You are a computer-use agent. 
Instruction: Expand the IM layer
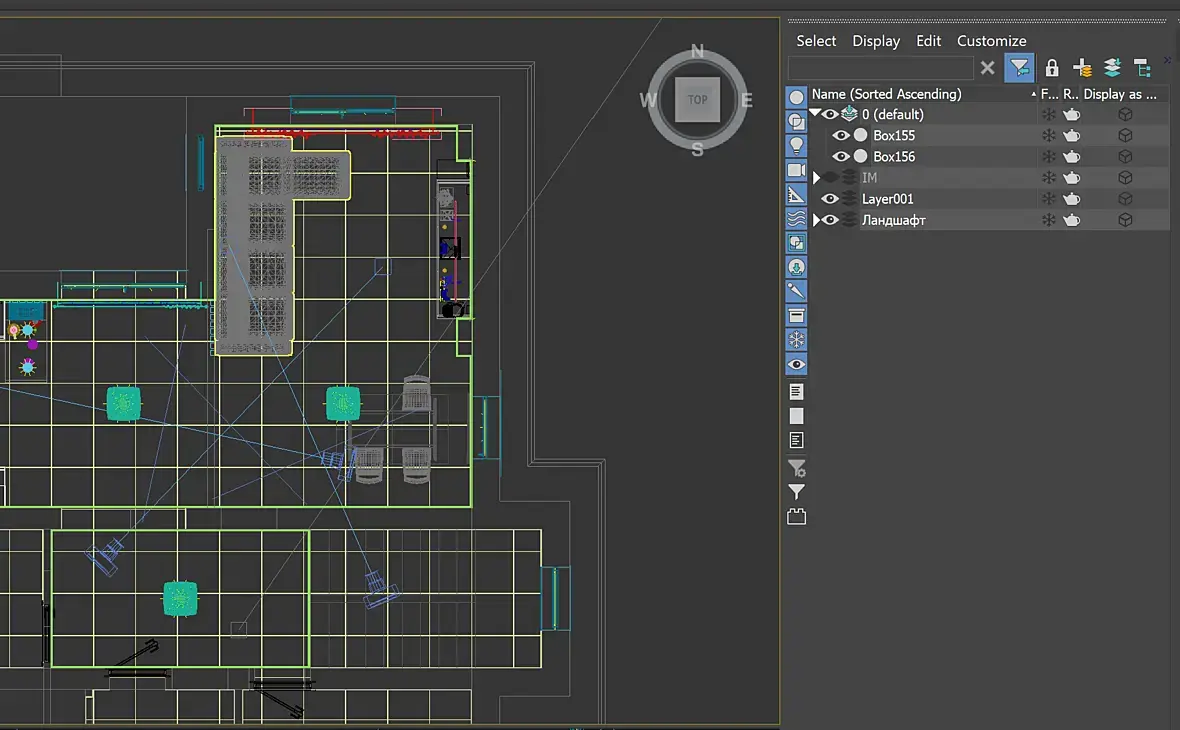tap(817, 178)
